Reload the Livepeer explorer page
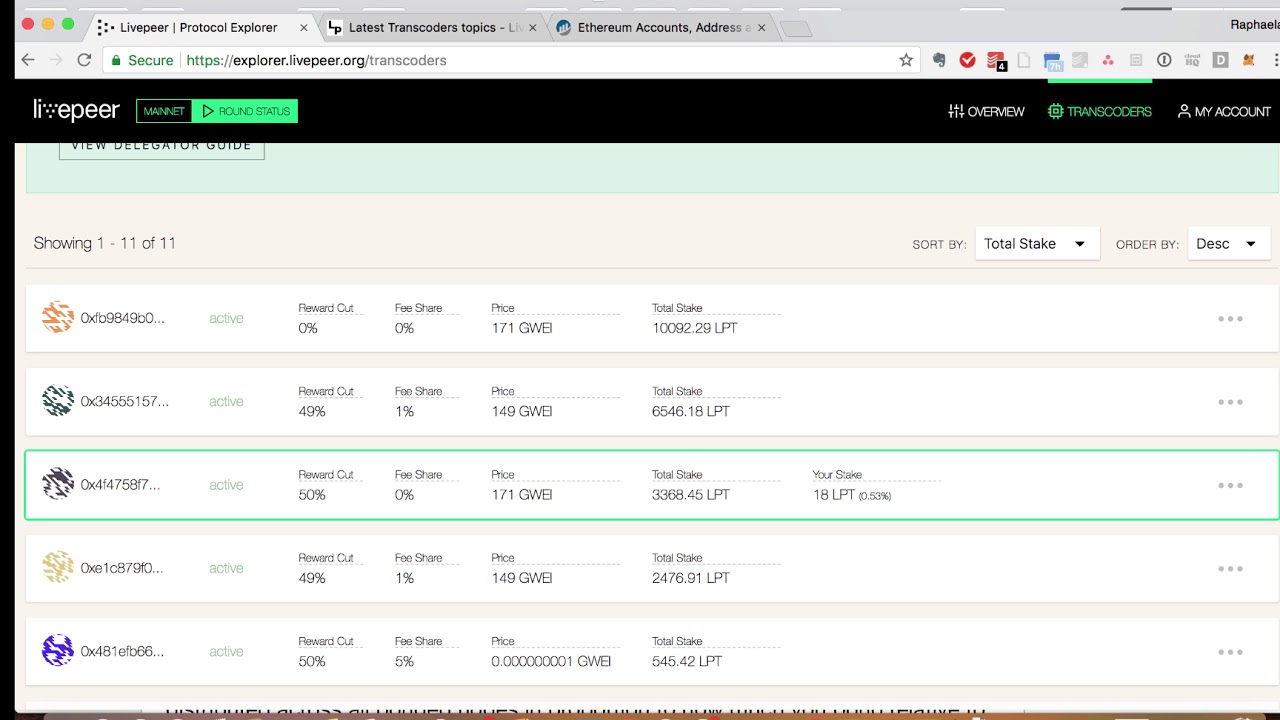 coord(84,60)
